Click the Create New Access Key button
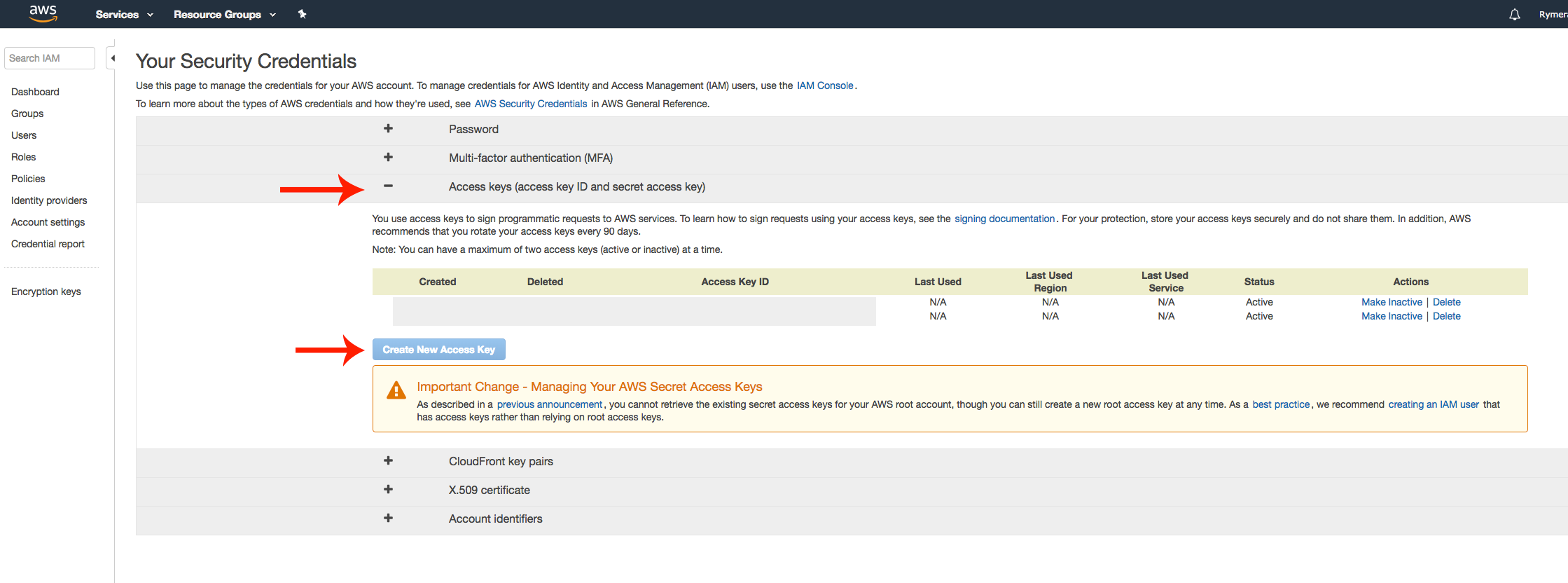1568x583 pixels. (x=438, y=350)
